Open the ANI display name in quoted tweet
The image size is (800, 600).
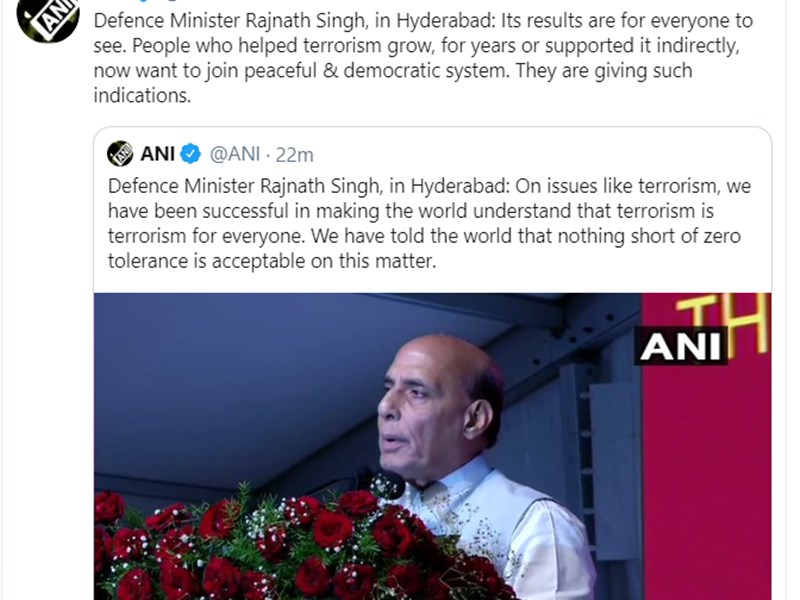point(158,154)
